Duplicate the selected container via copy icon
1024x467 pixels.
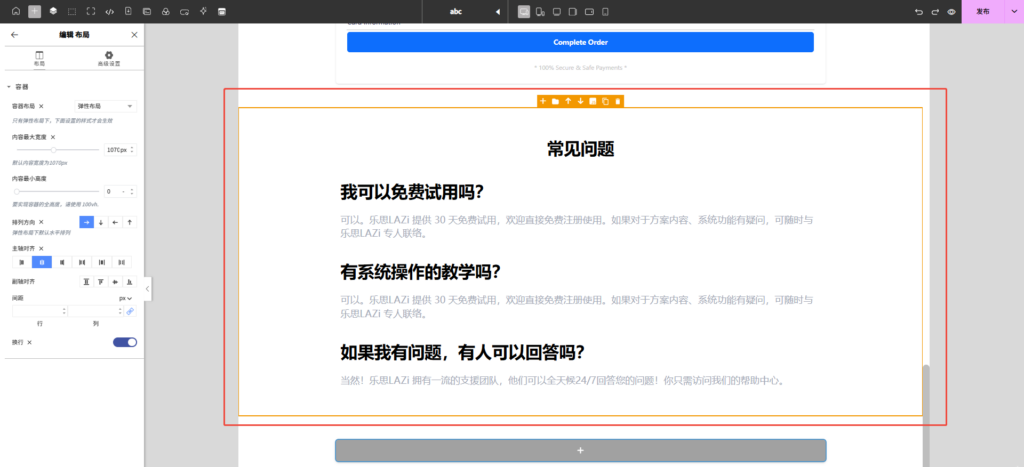click(x=605, y=101)
